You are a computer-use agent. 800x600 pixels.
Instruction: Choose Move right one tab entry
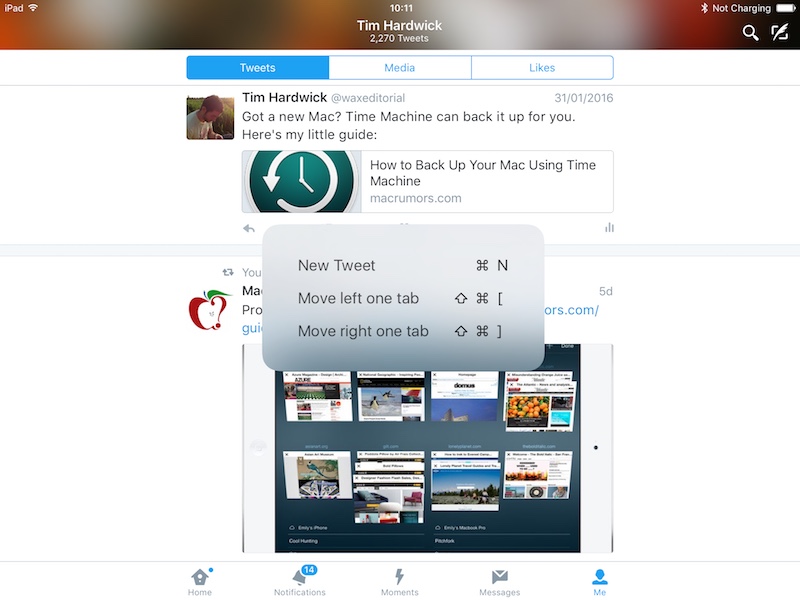[403, 331]
